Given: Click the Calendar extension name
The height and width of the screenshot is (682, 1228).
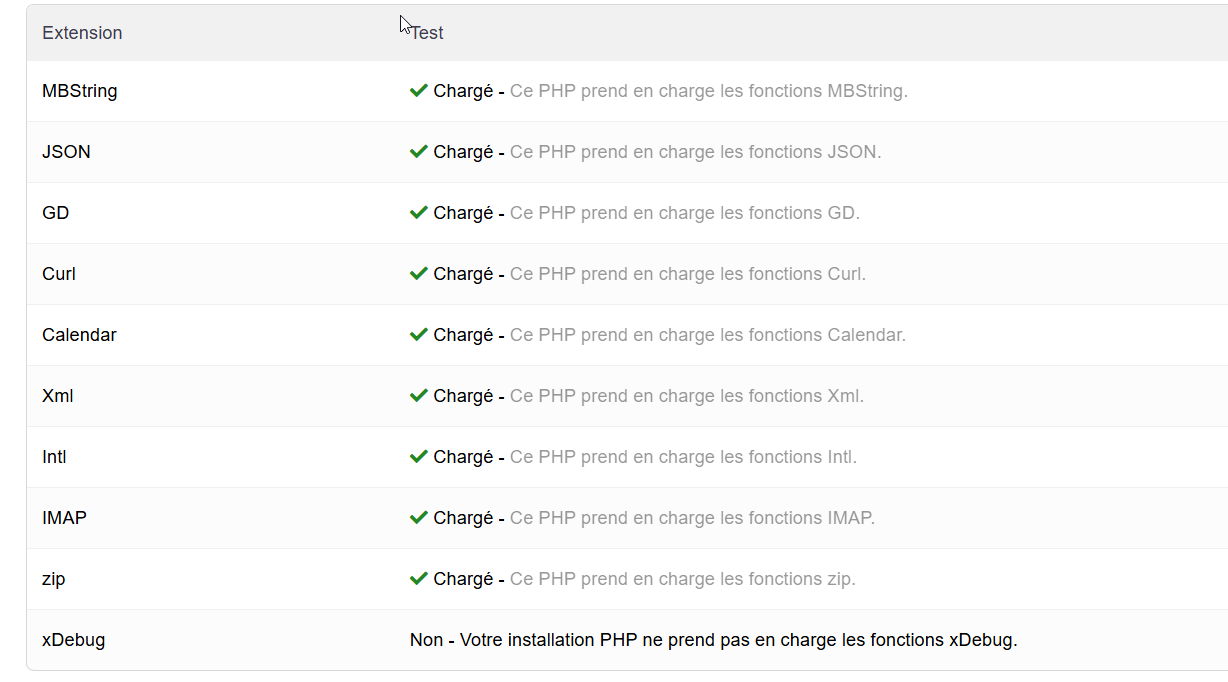Looking at the screenshot, I should (x=79, y=335).
